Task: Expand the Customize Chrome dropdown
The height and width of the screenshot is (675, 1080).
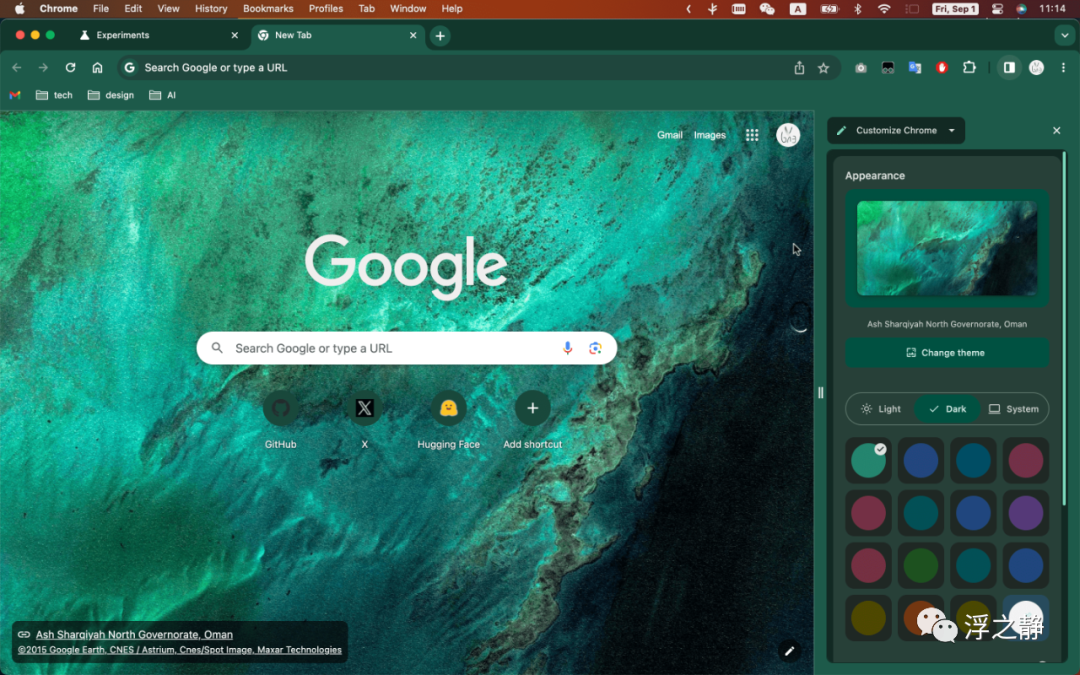Action: [x=896, y=130]
